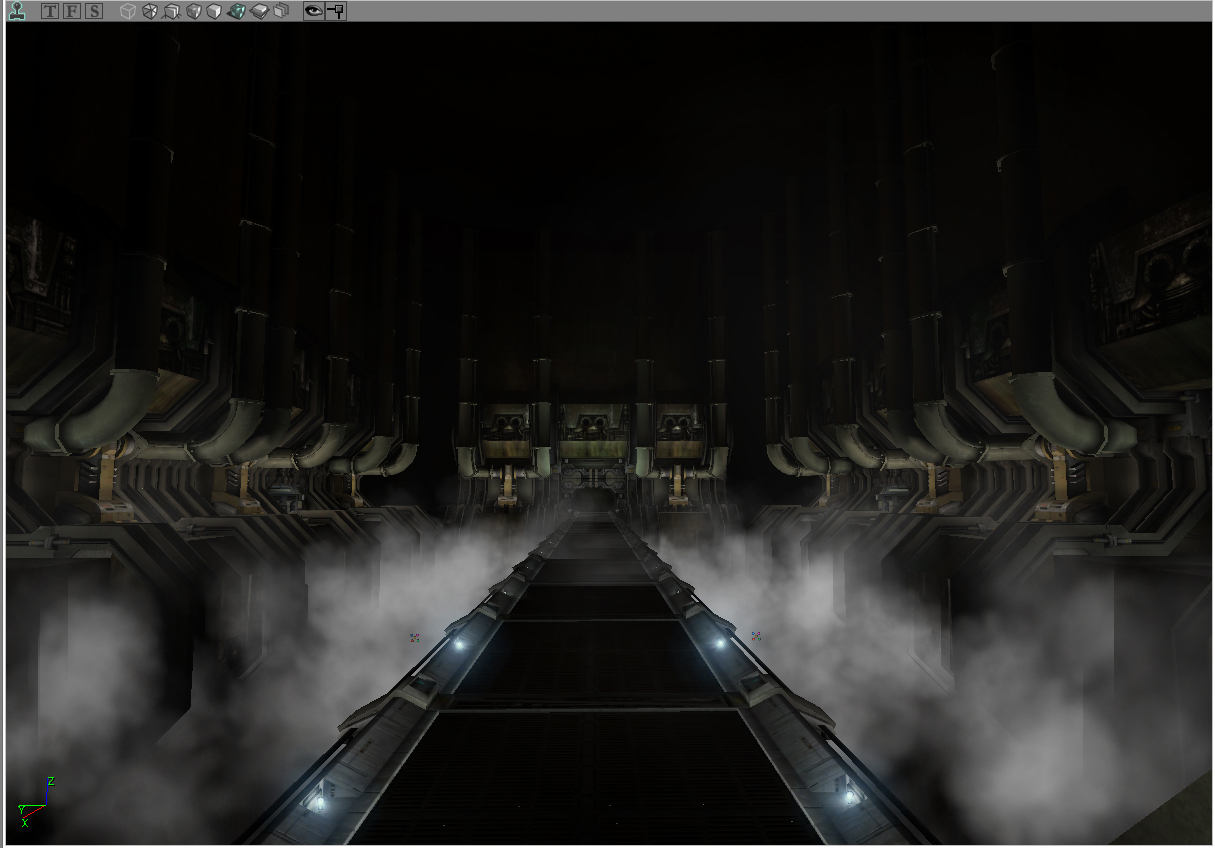Choose Wireframe mode faceted-mesh icon
Image resolution: width=1215 pixels, height=848 pixels.
pyautogui.click(x=150, y=12)
